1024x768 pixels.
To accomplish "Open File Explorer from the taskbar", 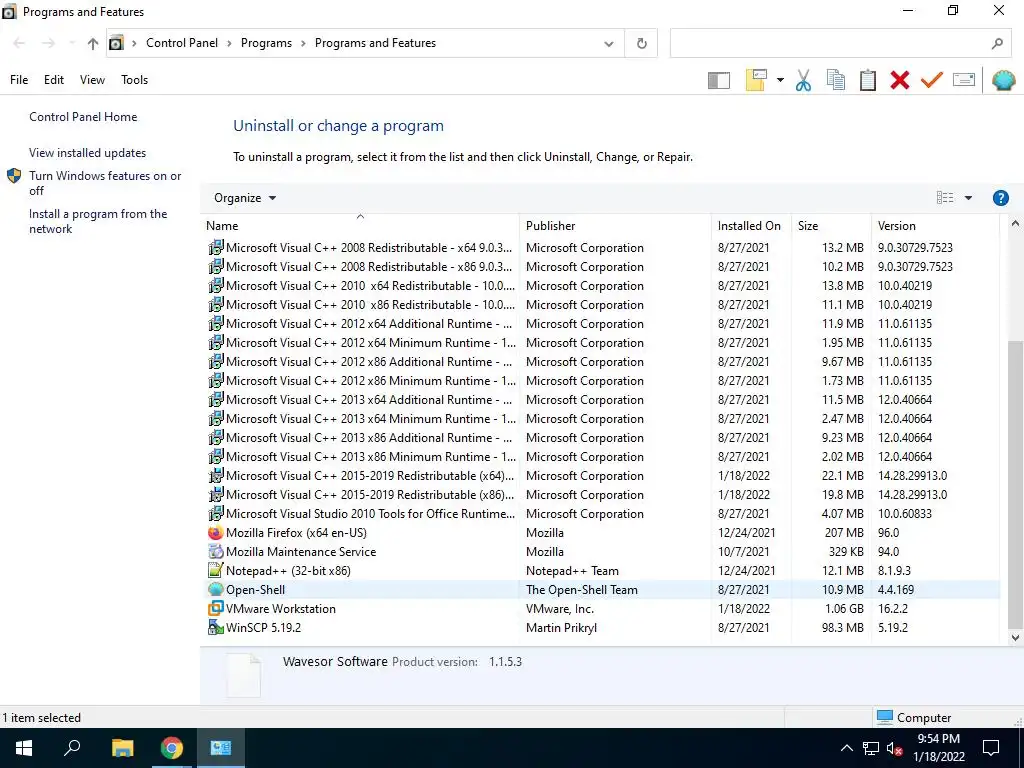I will pos(122,748).
